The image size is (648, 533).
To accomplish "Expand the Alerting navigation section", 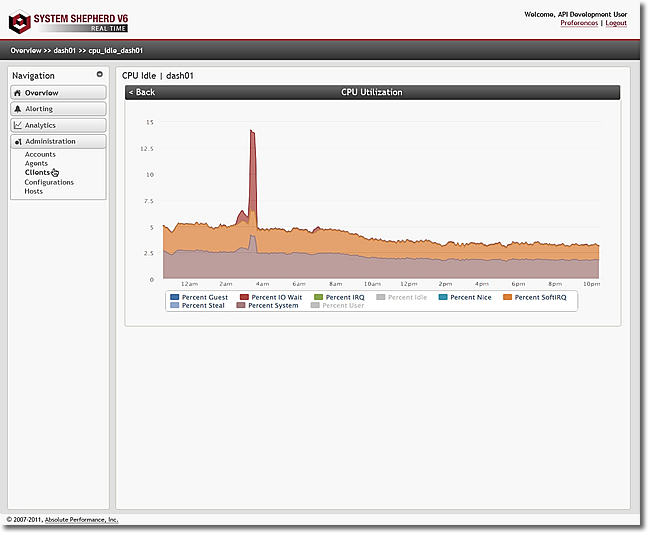I will pos(58,109).
